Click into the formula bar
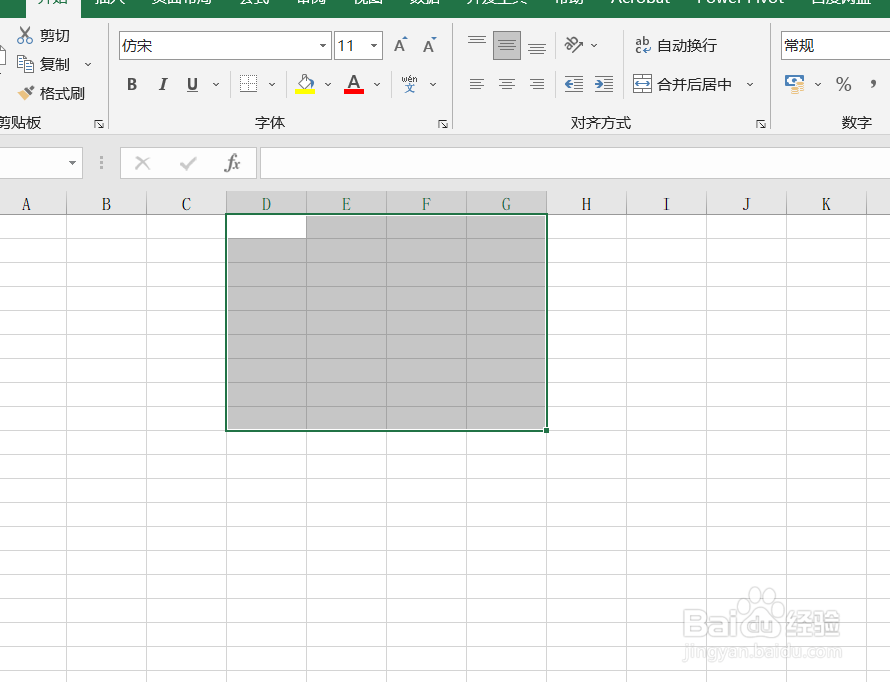The width and height of the screenshot is (890, 682). [x=574, y=163]
